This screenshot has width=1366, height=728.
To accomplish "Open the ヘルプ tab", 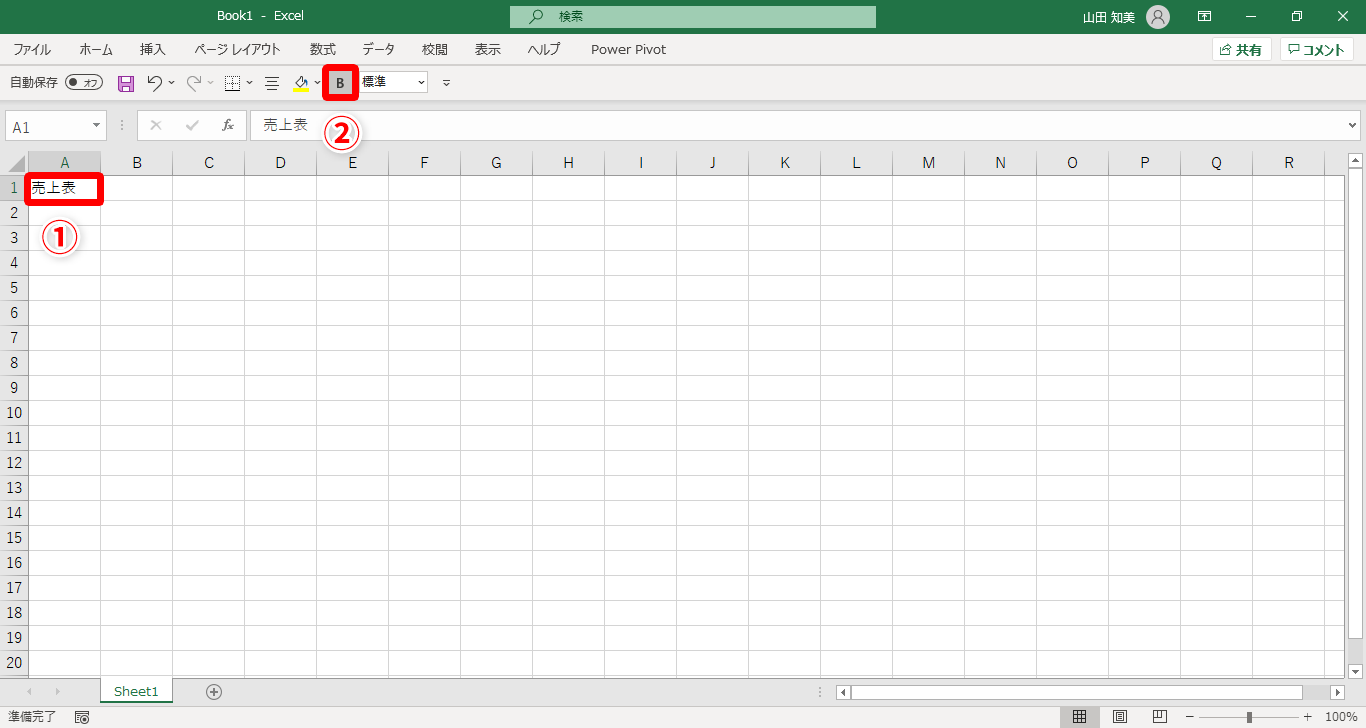I will (x=544, y=50).
